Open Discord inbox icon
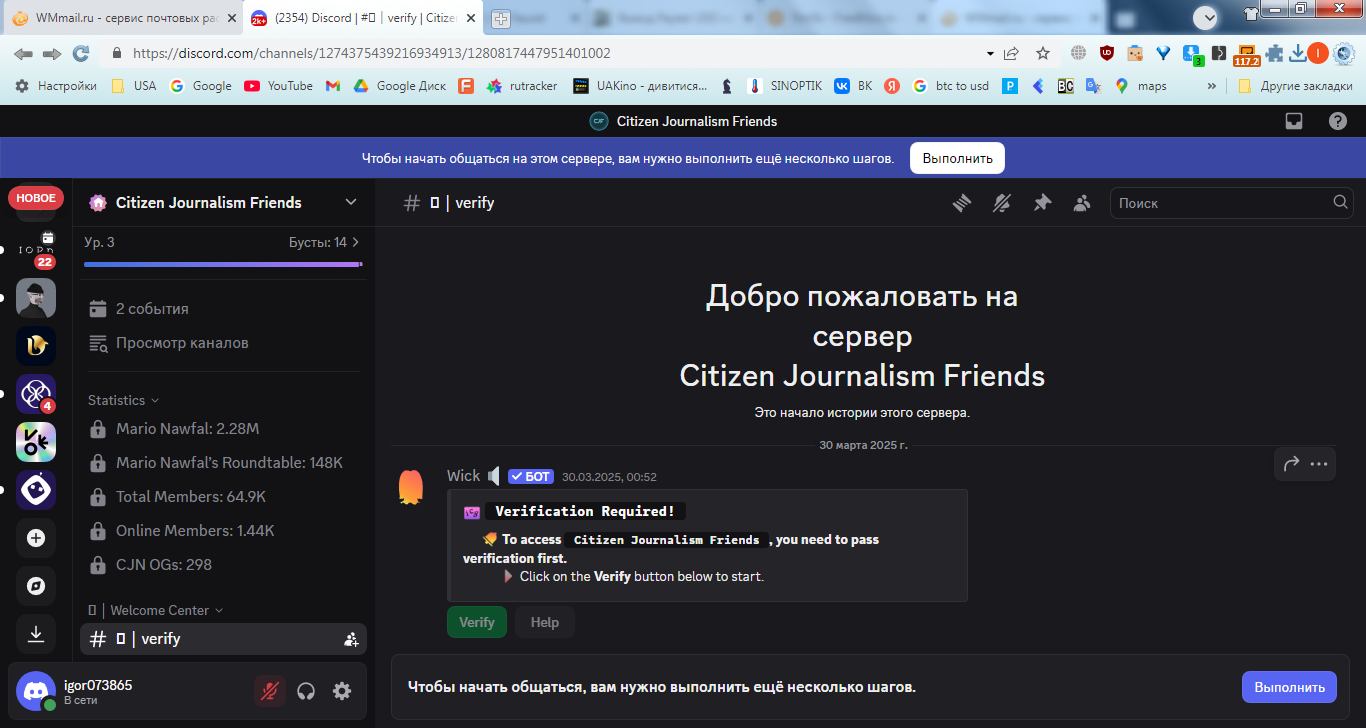This screenshot has width=1366, height=728. 1294,121
